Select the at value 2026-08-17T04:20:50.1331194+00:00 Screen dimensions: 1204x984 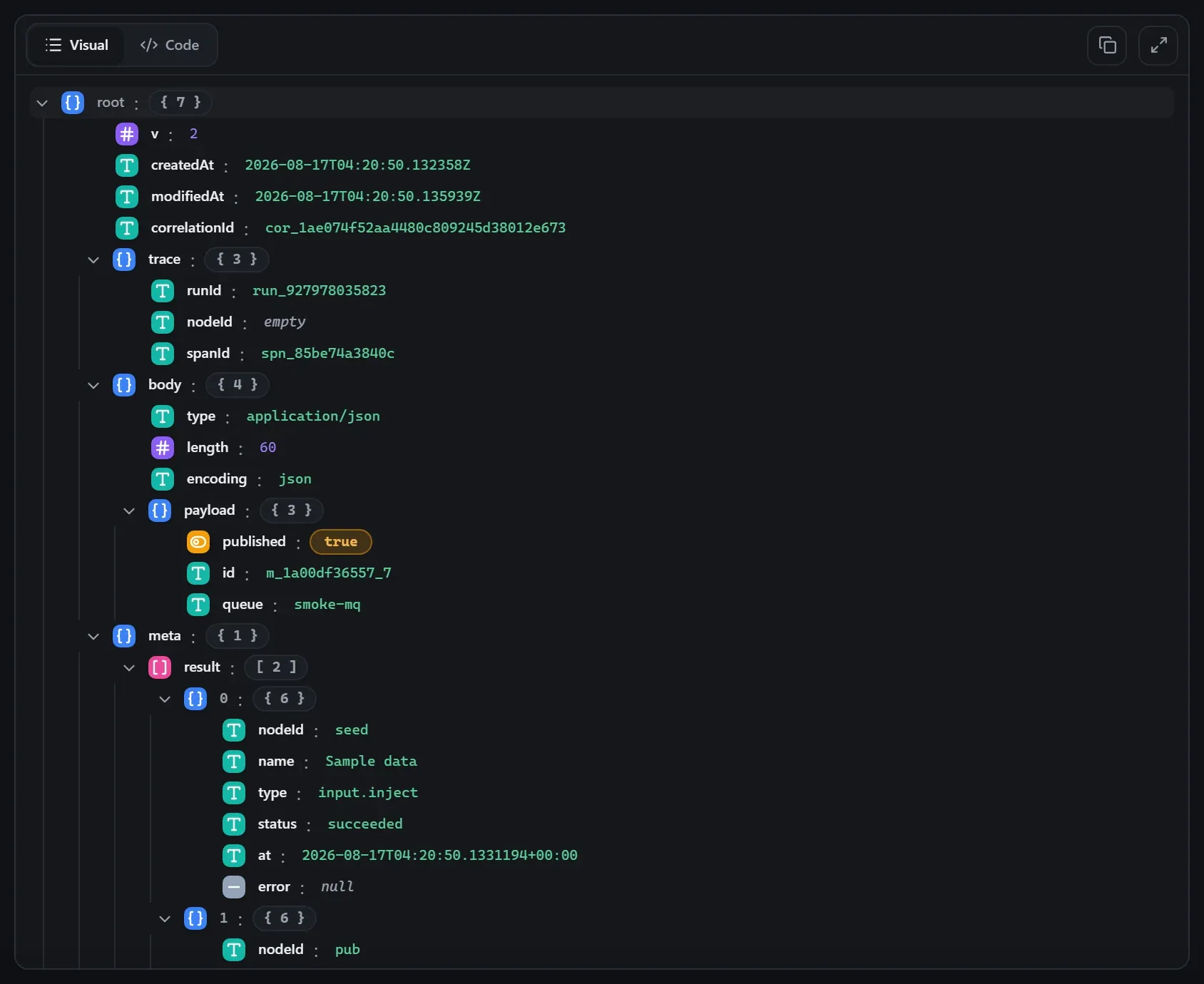point(440,856)
